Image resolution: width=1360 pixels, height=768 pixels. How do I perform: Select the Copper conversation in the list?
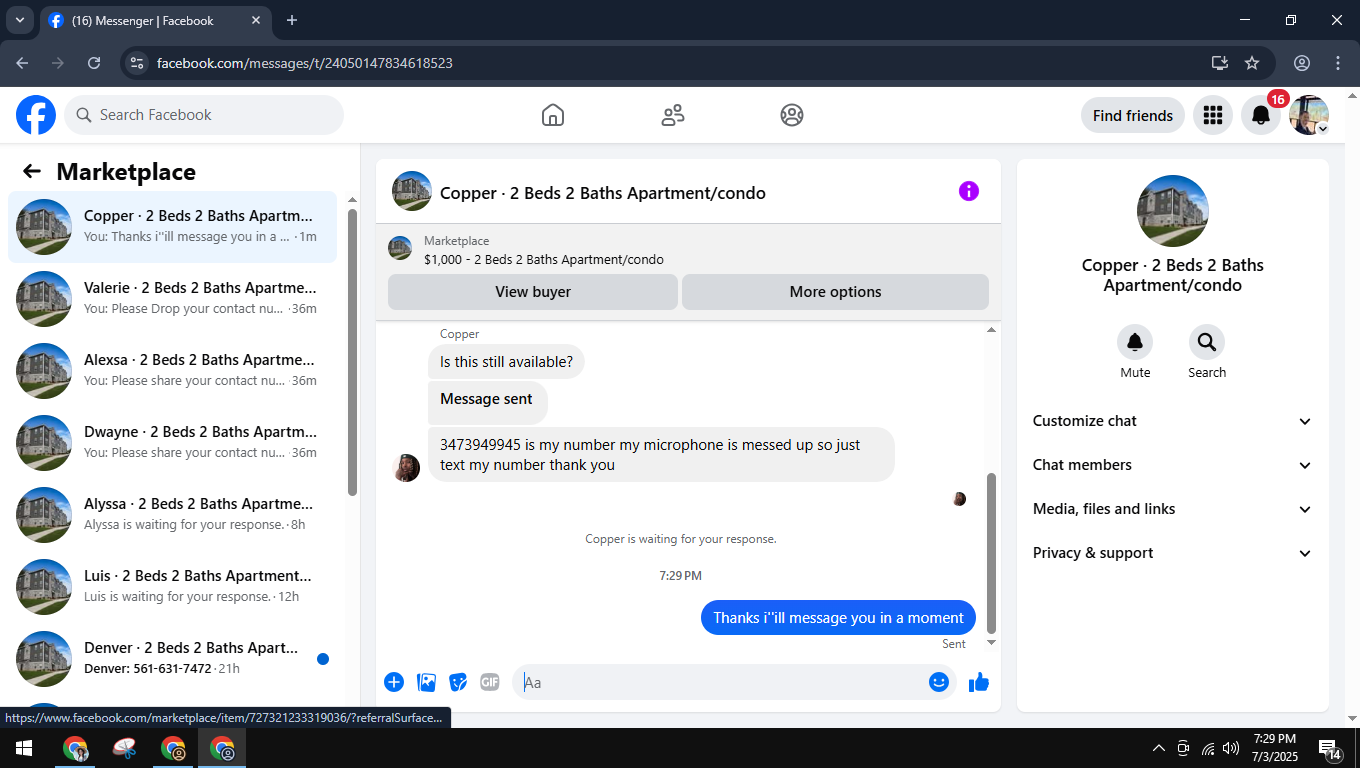[172, 226]
